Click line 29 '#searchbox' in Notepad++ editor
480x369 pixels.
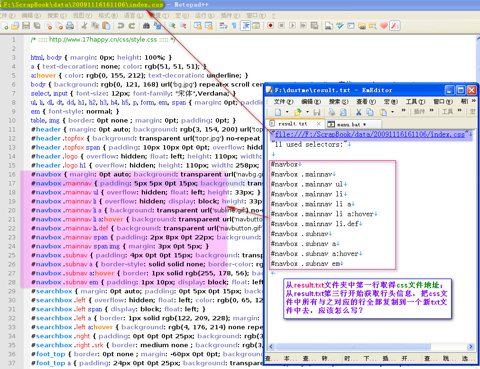coord(147,291)
